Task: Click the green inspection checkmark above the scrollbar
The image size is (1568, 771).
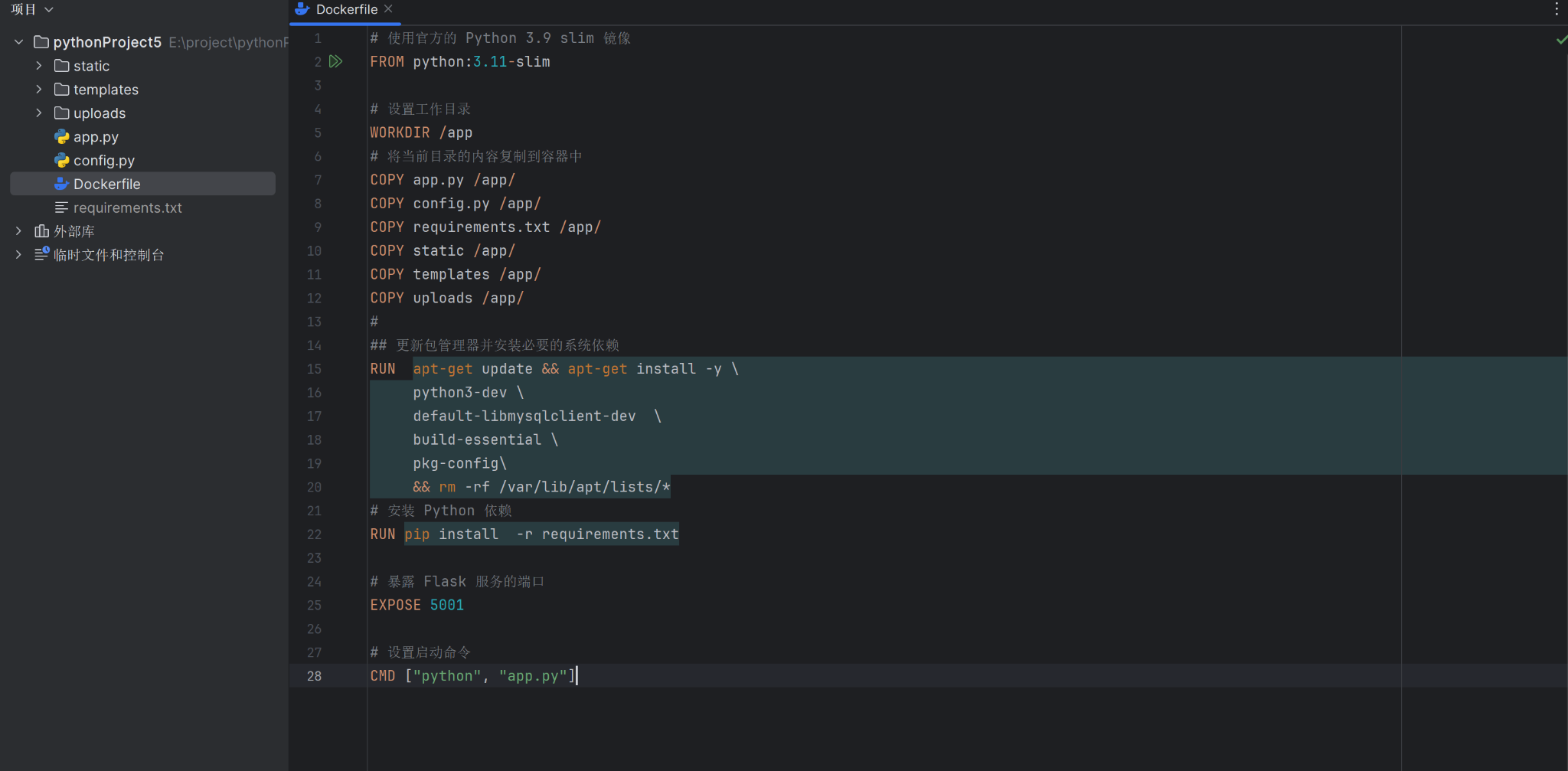Action: click(x=1560, y=41)
